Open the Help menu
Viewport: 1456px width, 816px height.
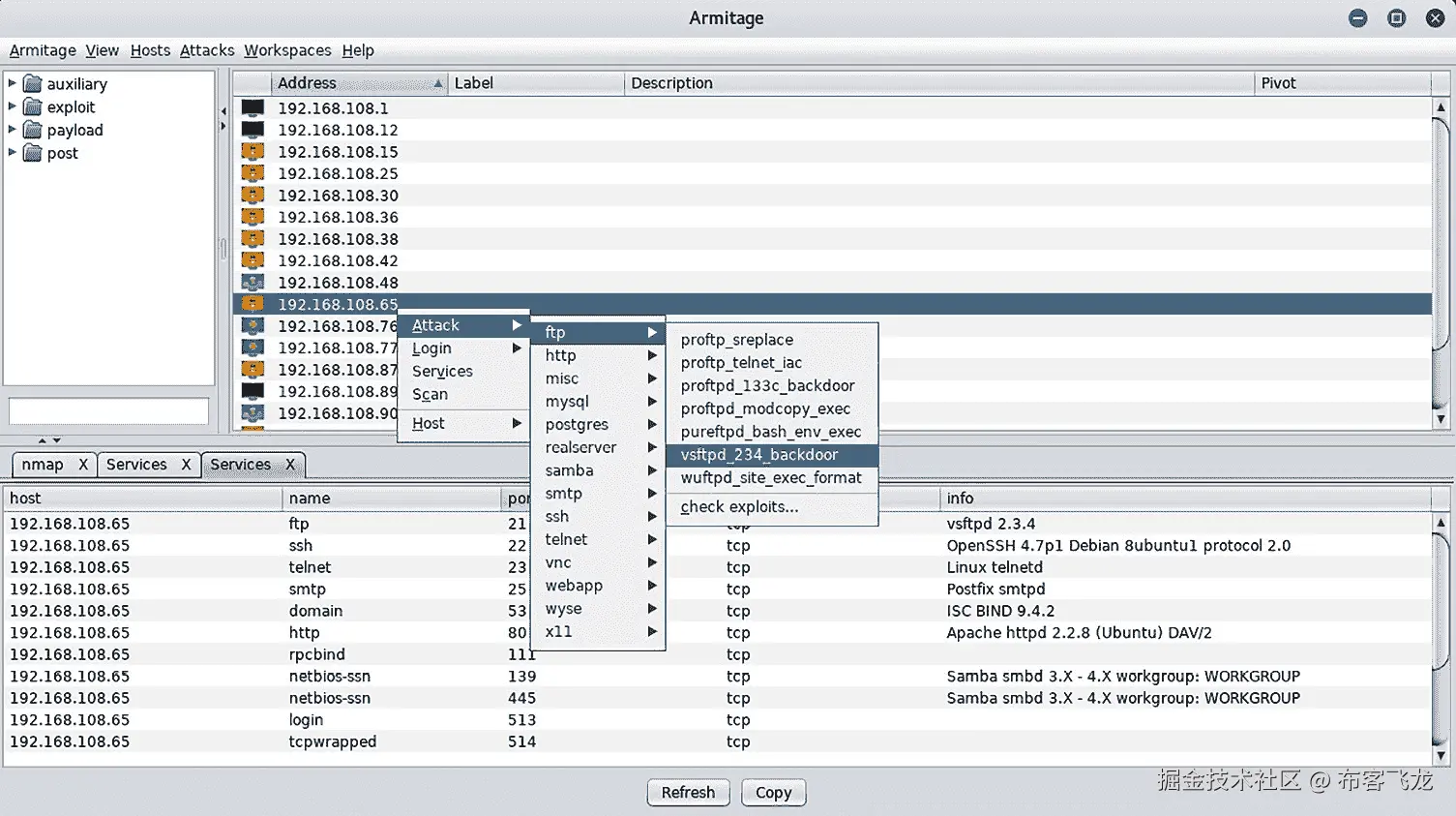[358, 50]
